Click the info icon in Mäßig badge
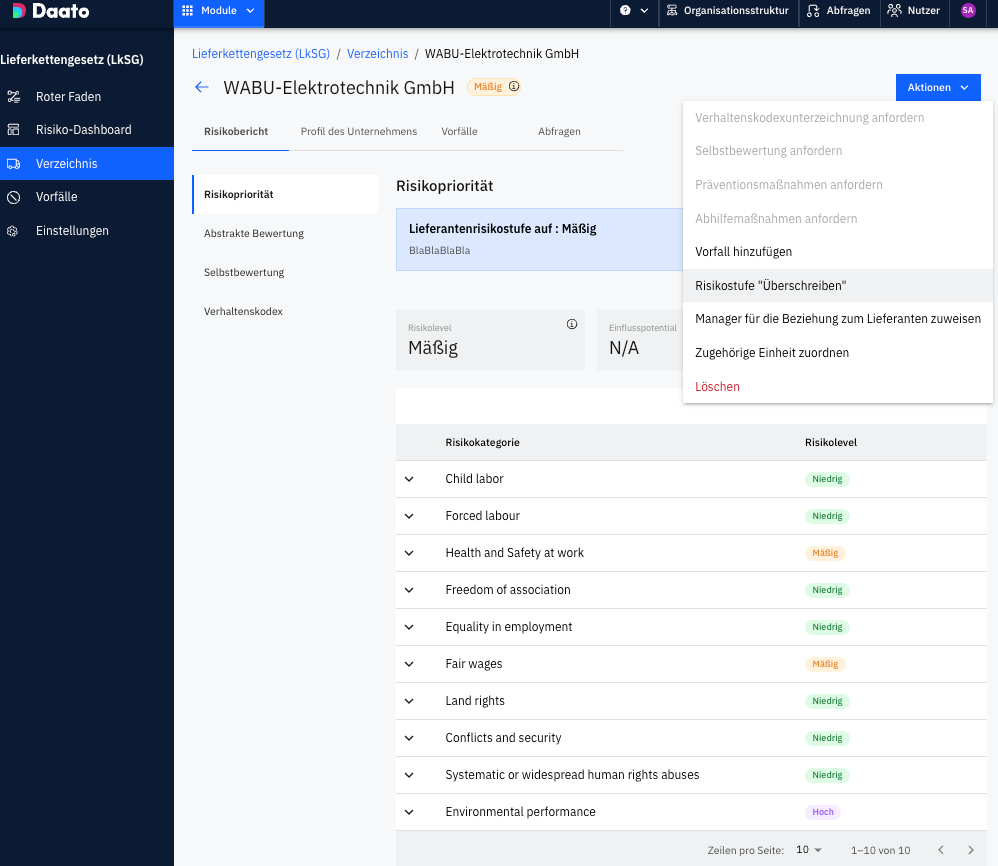This screenshot has width=998, height=866. (514, 87)
